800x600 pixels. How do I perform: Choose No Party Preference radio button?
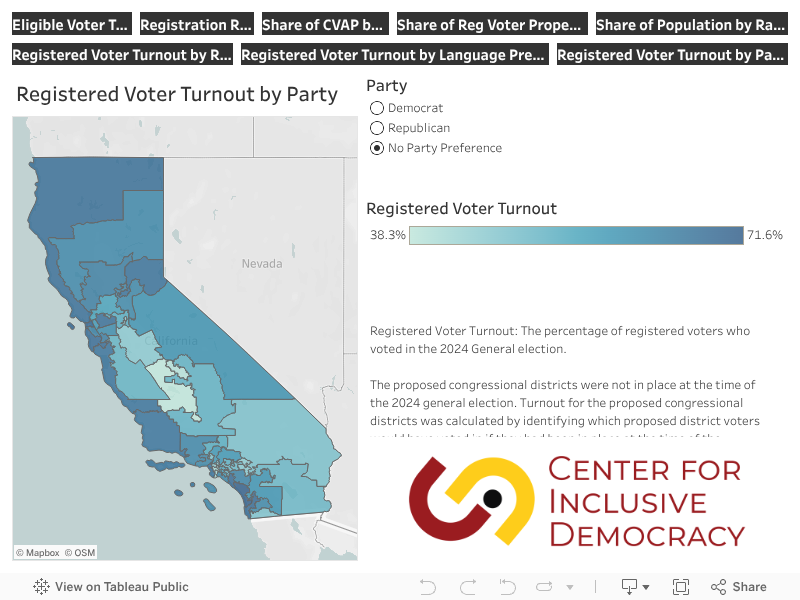377,148
